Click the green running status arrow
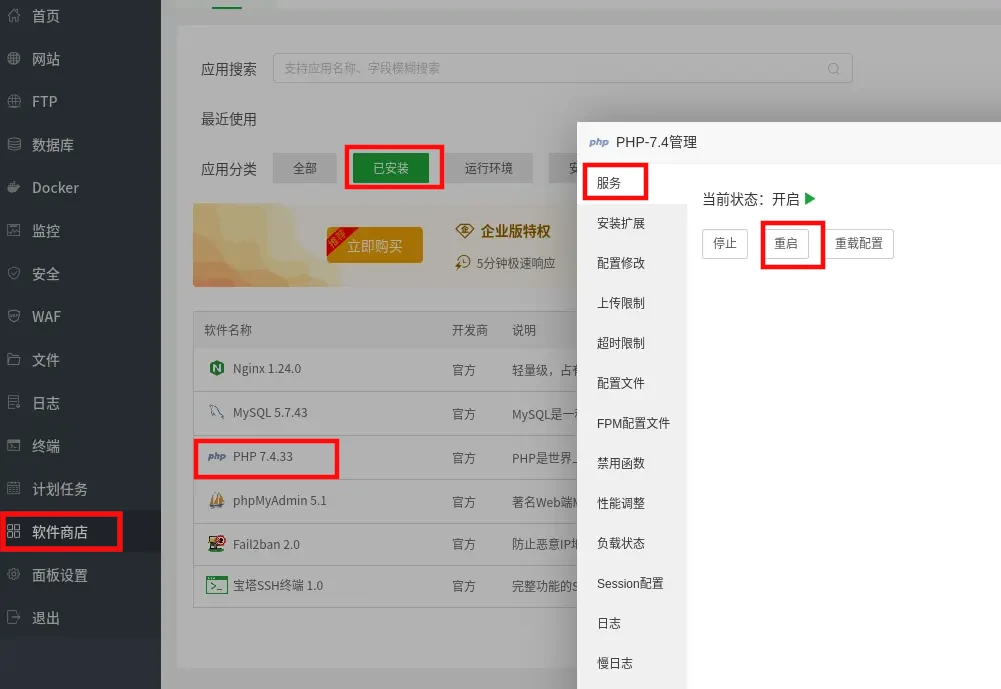This screenshot has height=689, width=1001. pos(810,199)
